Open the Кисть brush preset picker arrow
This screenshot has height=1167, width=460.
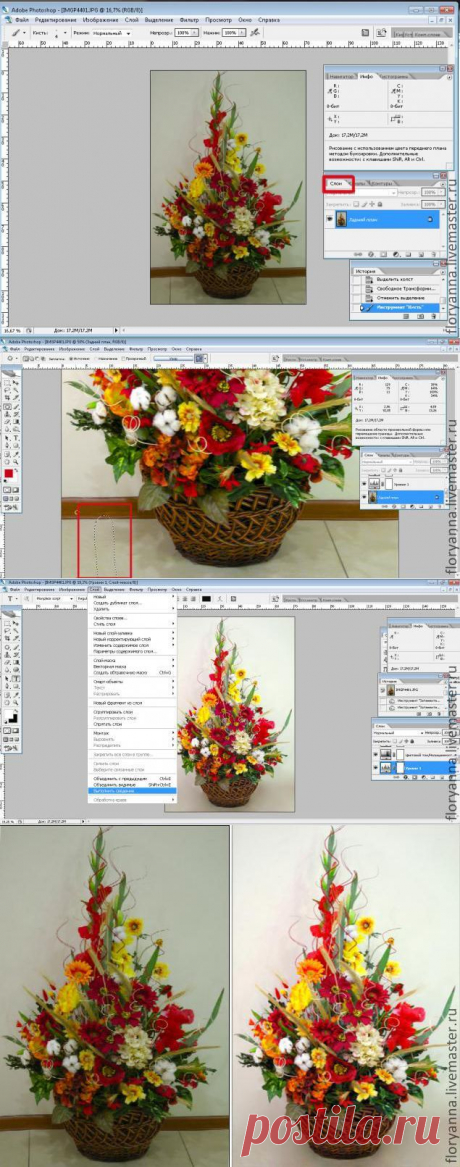coord(65,33)
